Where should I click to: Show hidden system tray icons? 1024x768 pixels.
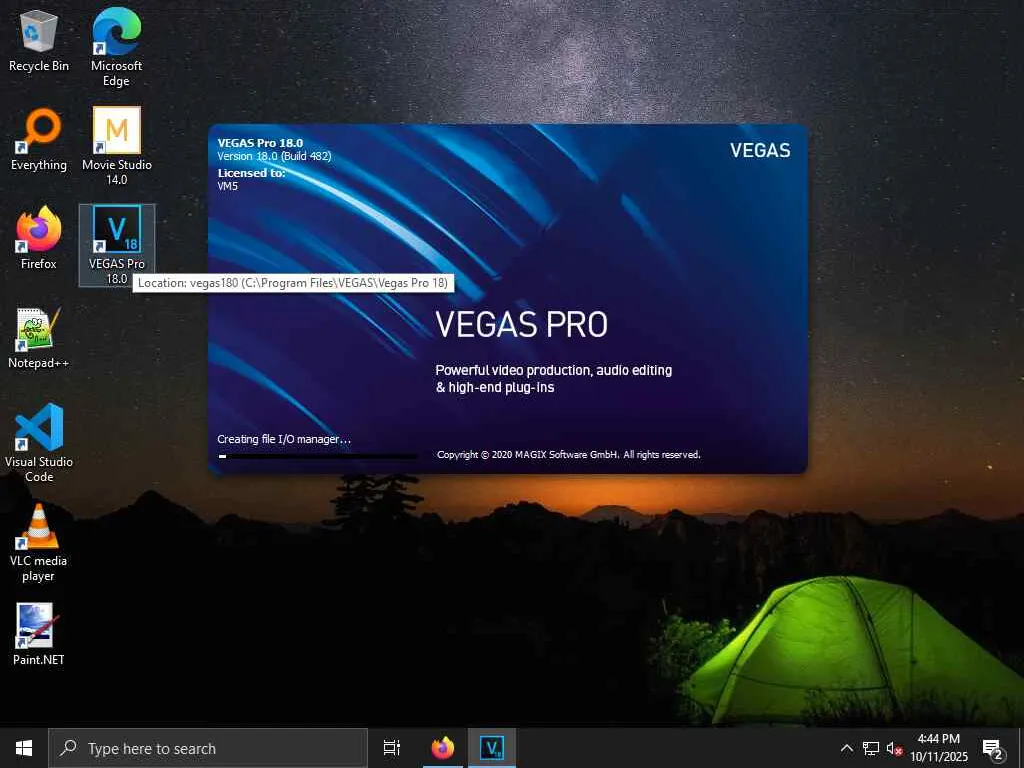(846, 748)
